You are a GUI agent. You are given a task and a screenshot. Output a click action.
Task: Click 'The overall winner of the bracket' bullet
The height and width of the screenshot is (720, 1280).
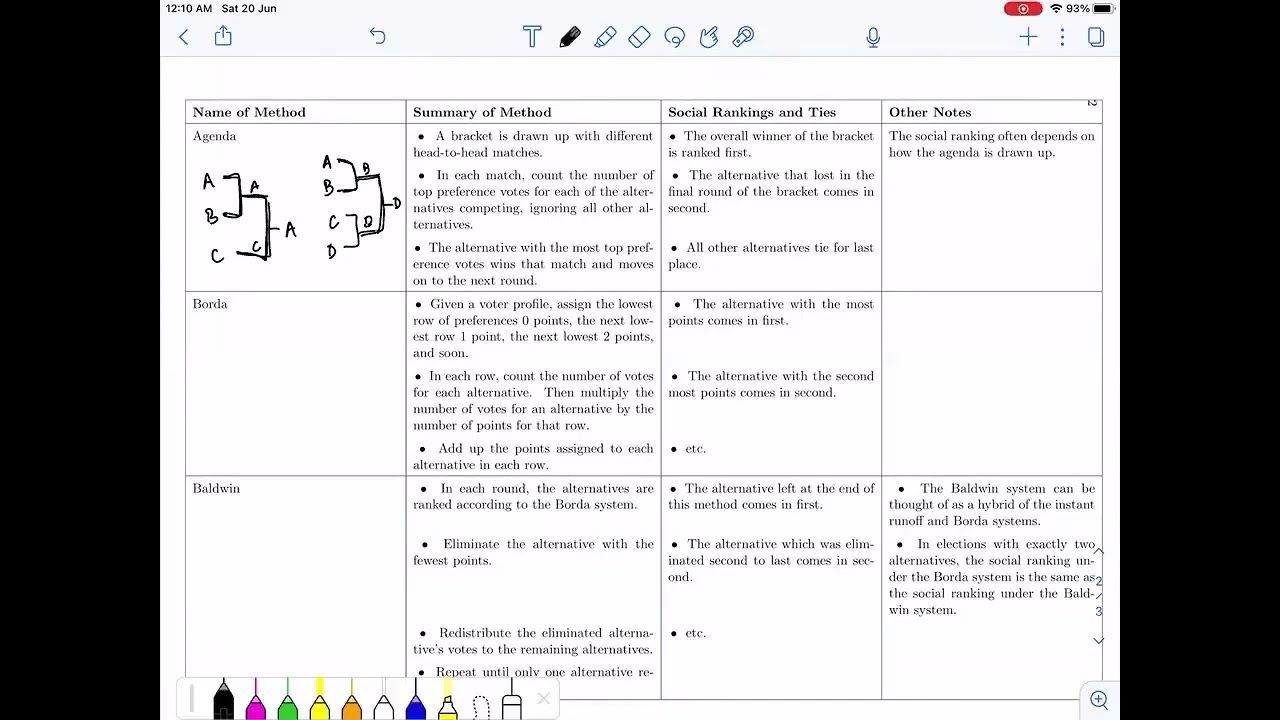(771, 144)
